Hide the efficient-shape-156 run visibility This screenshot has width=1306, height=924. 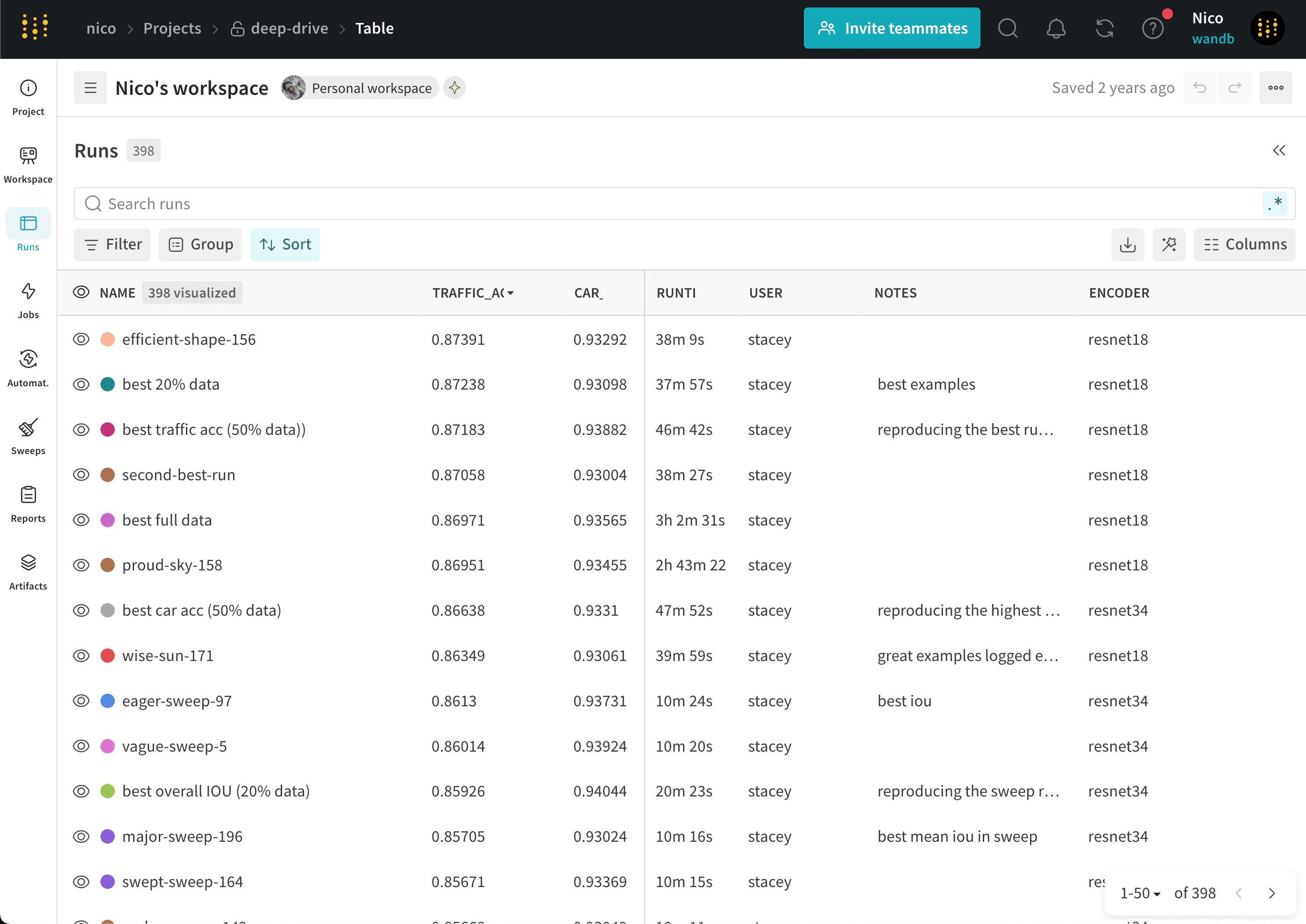pos(81,340)
